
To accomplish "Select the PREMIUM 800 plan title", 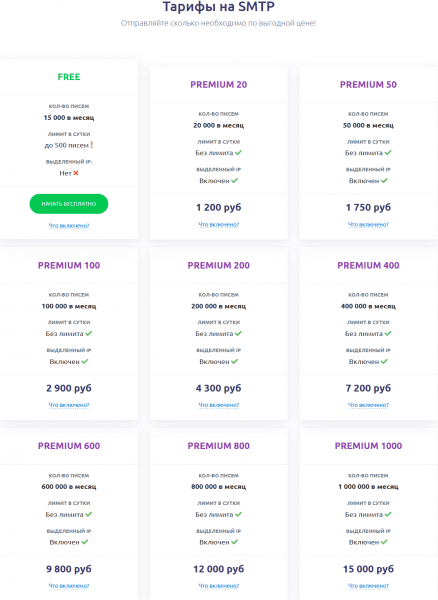I will coord(218,446).
